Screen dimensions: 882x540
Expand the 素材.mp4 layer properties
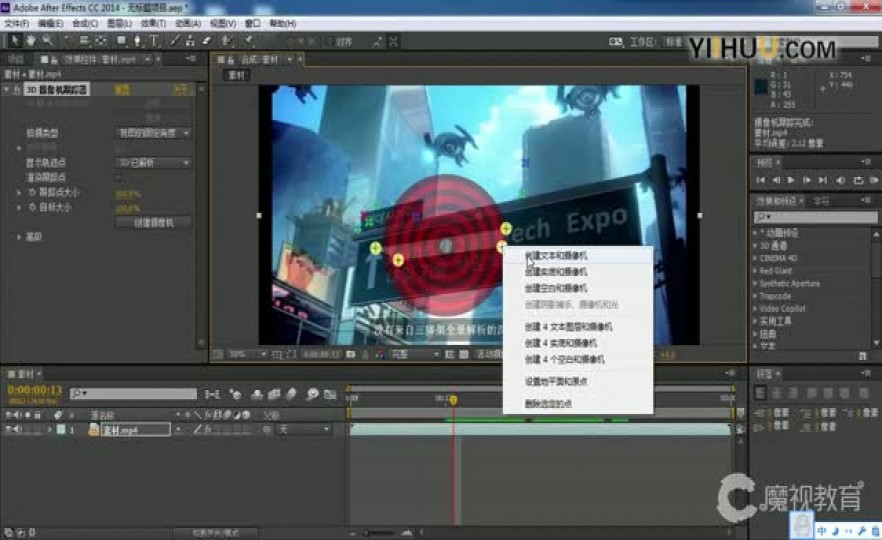(x=50, y=429)
